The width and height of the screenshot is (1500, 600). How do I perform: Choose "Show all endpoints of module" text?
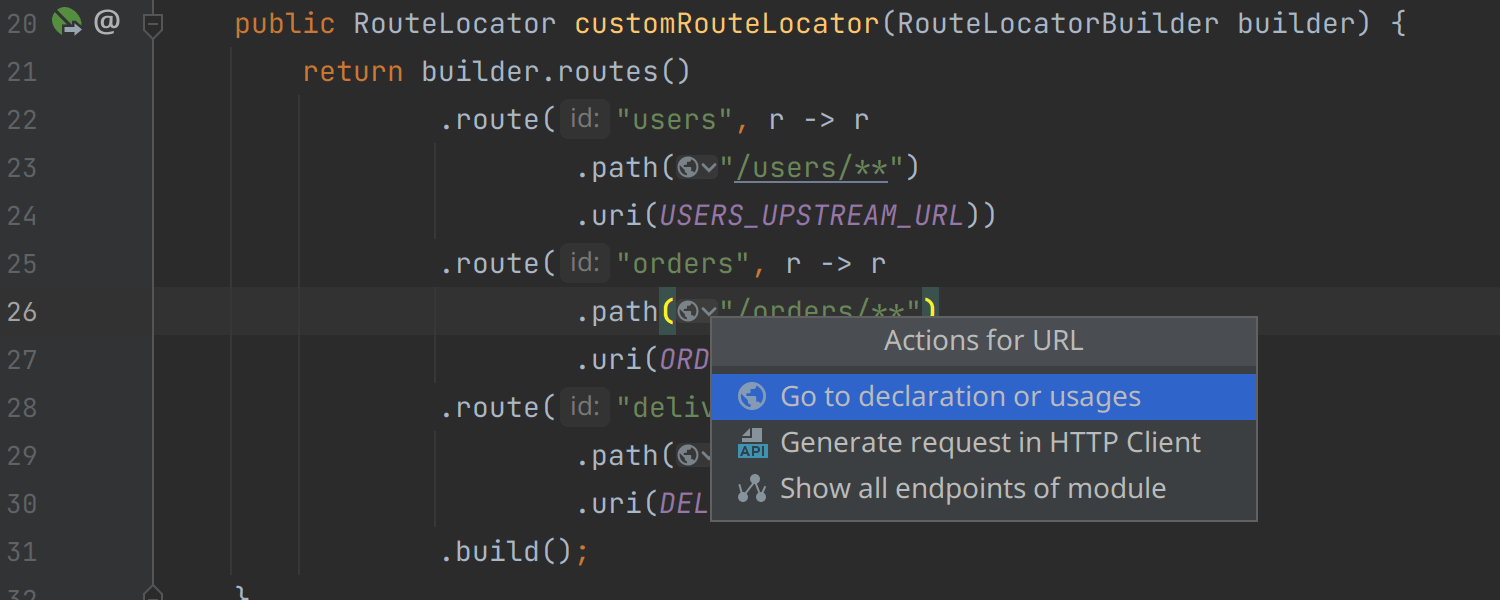pos(972,489)
